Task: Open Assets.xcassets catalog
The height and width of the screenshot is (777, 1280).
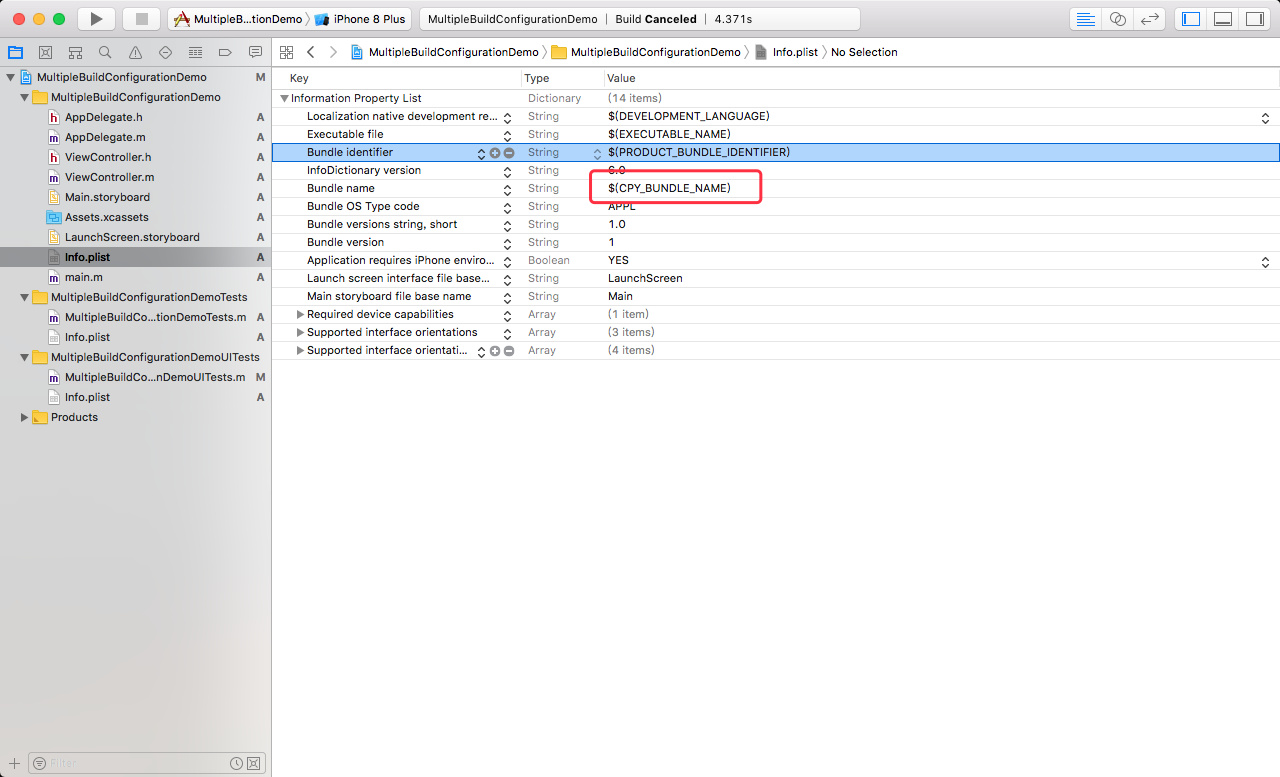Action: 106,217
